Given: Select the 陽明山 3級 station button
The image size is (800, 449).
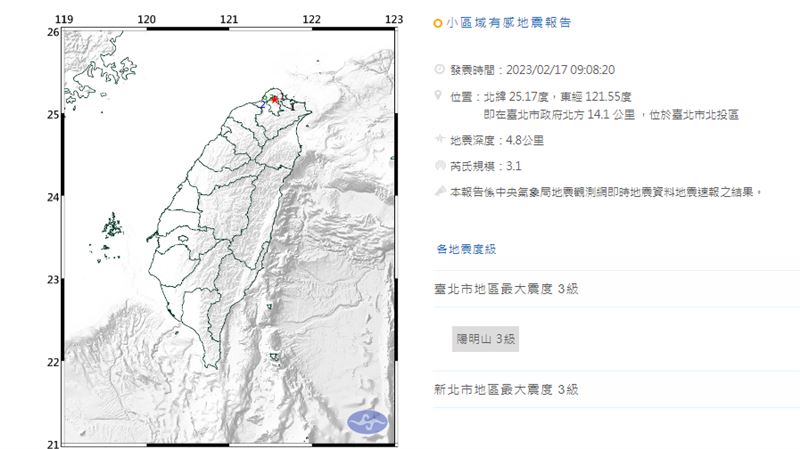Looking at the screenshot, I should (485, 339).
